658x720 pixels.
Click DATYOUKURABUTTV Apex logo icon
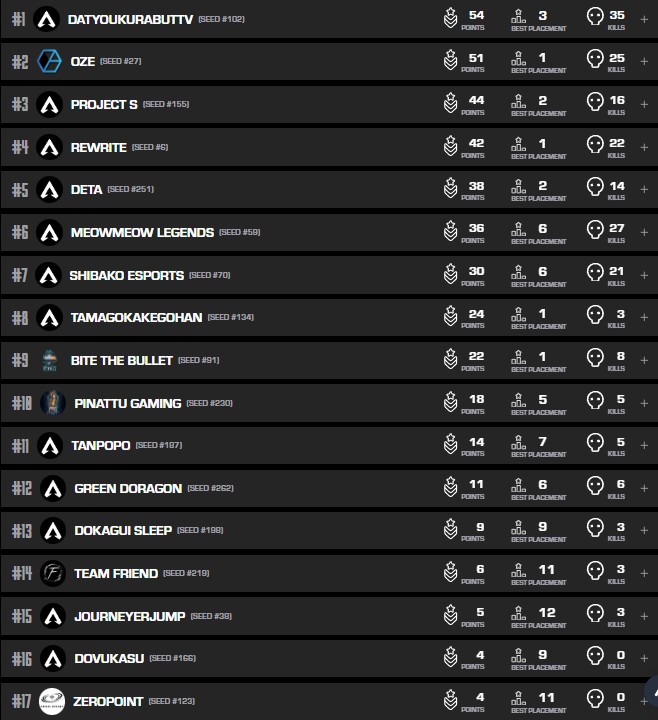(46, 19)
